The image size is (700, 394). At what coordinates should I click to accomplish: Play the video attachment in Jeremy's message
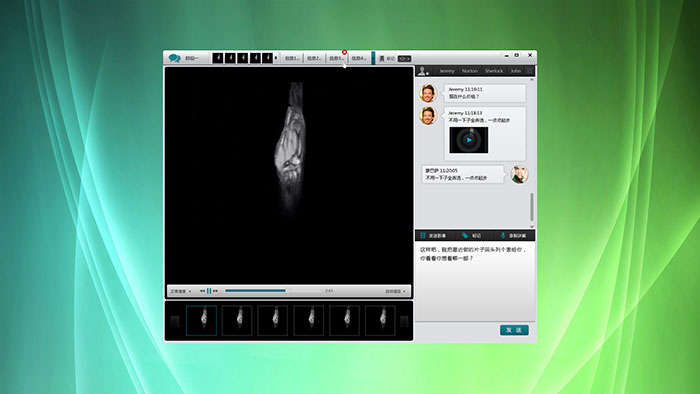tap(469, 140)
